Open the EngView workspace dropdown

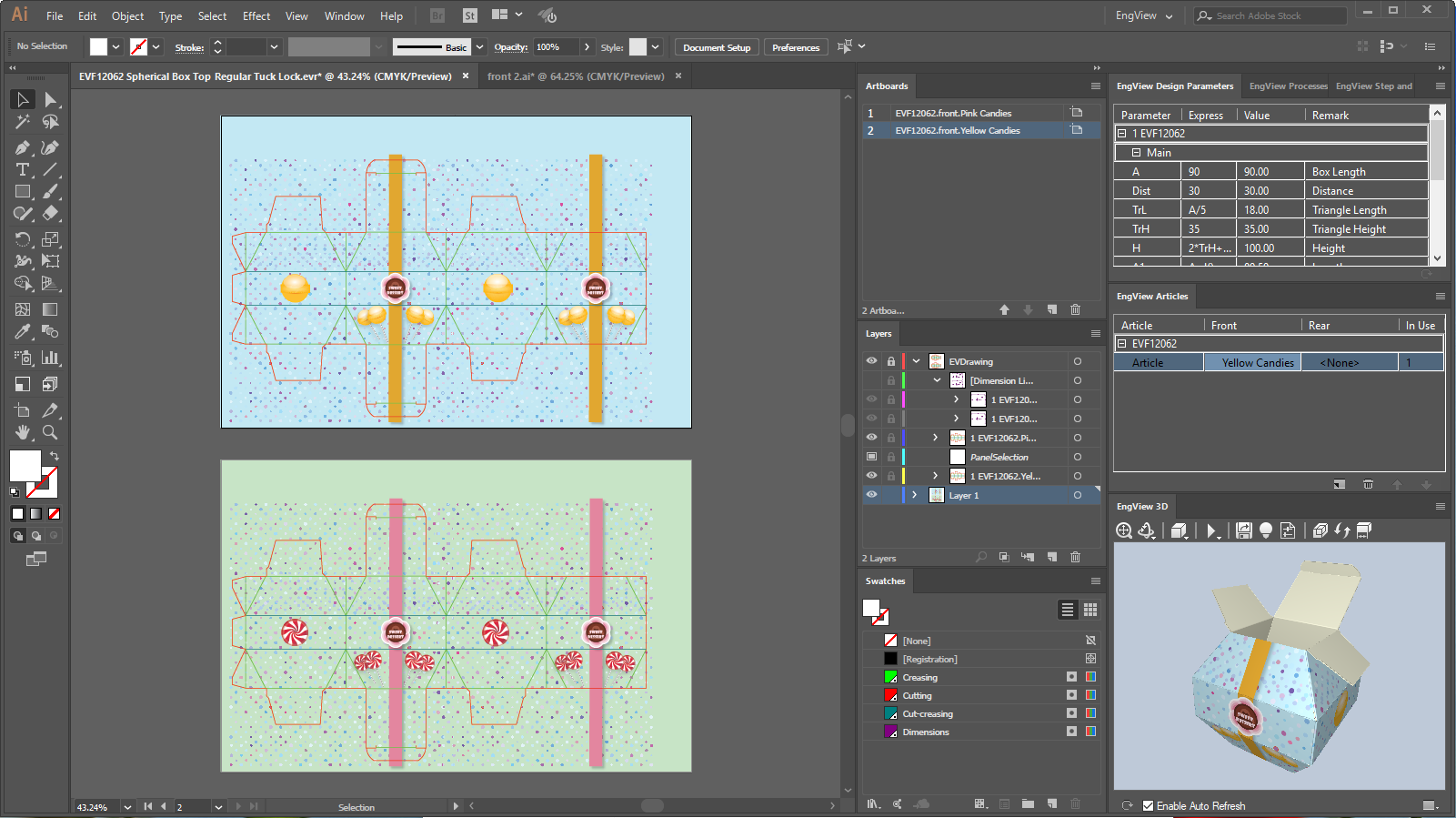pyautogui.click(x=1143, y=15)
